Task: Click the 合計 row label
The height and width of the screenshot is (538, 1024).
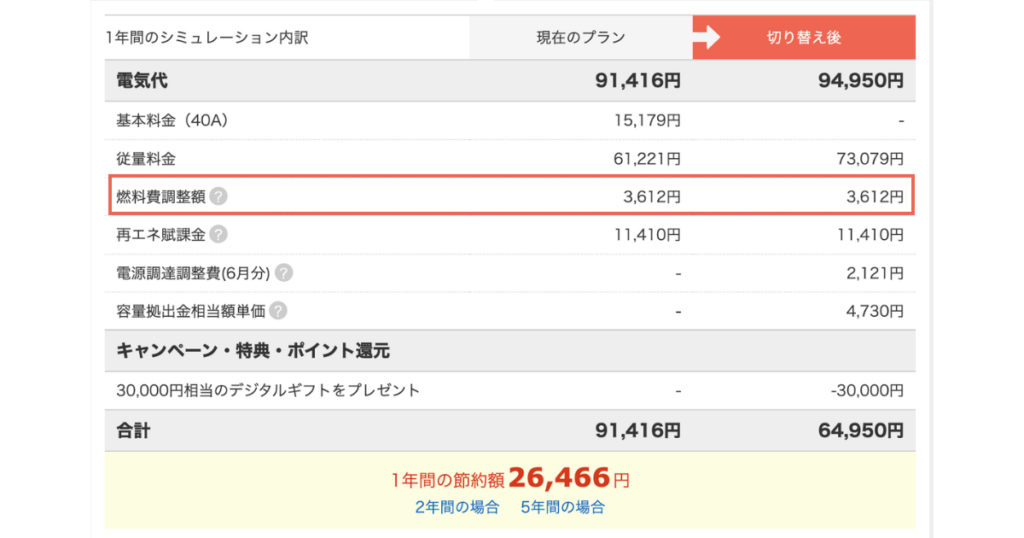Action: (x=133, y=431)
